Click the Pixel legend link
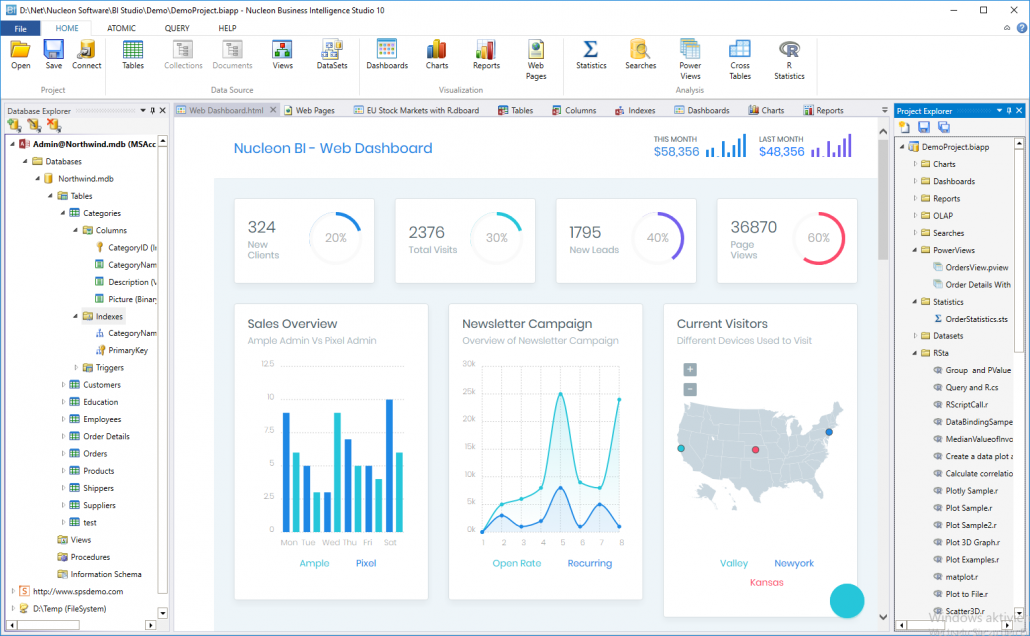Image resolution: width=1030 pixels, height=636 pixels. point(366,563)
